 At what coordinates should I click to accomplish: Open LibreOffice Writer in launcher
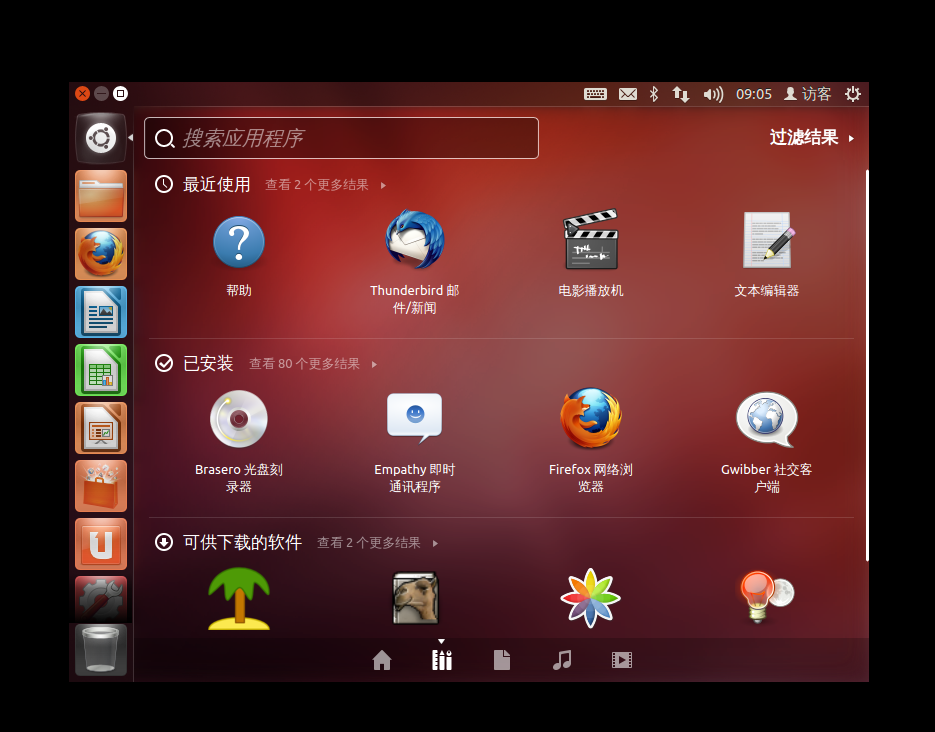(x=101, y=312)
